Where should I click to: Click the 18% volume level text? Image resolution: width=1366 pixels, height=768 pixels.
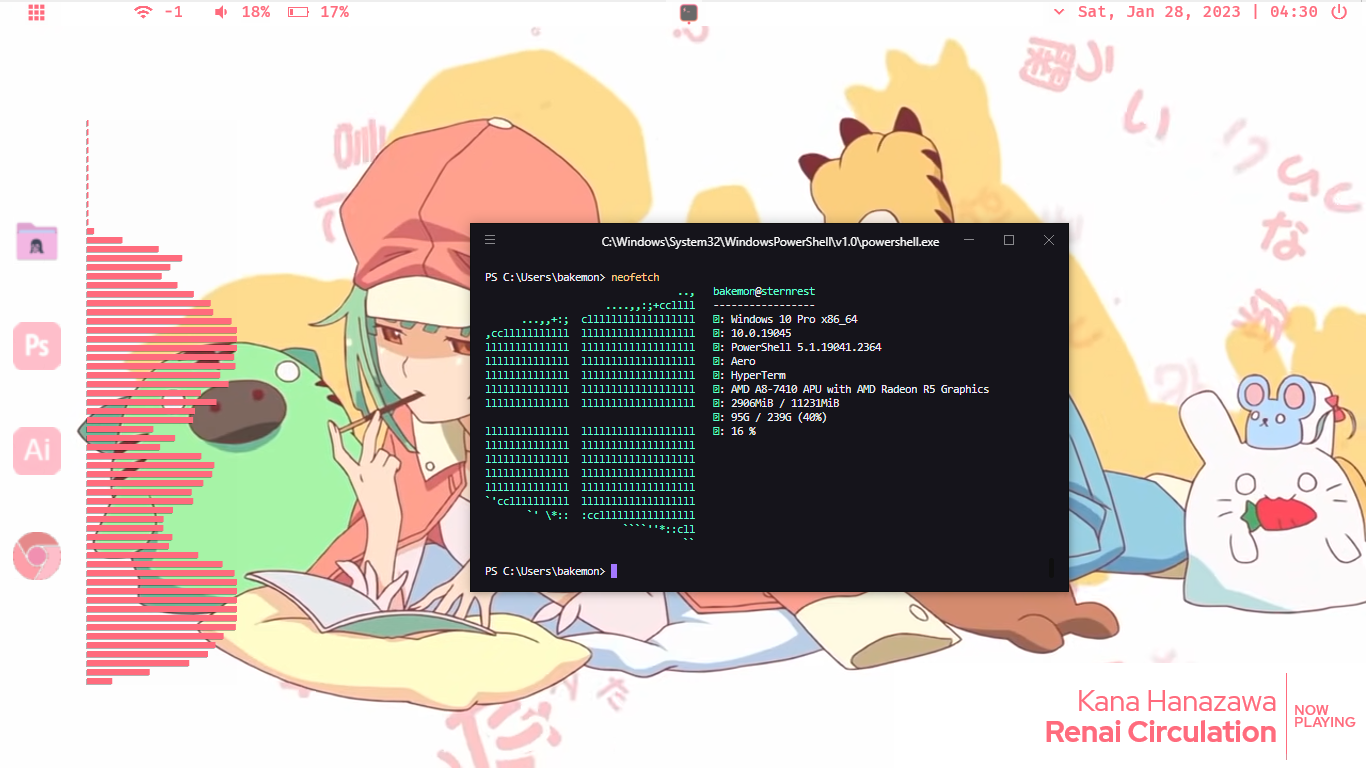(256, 12)
